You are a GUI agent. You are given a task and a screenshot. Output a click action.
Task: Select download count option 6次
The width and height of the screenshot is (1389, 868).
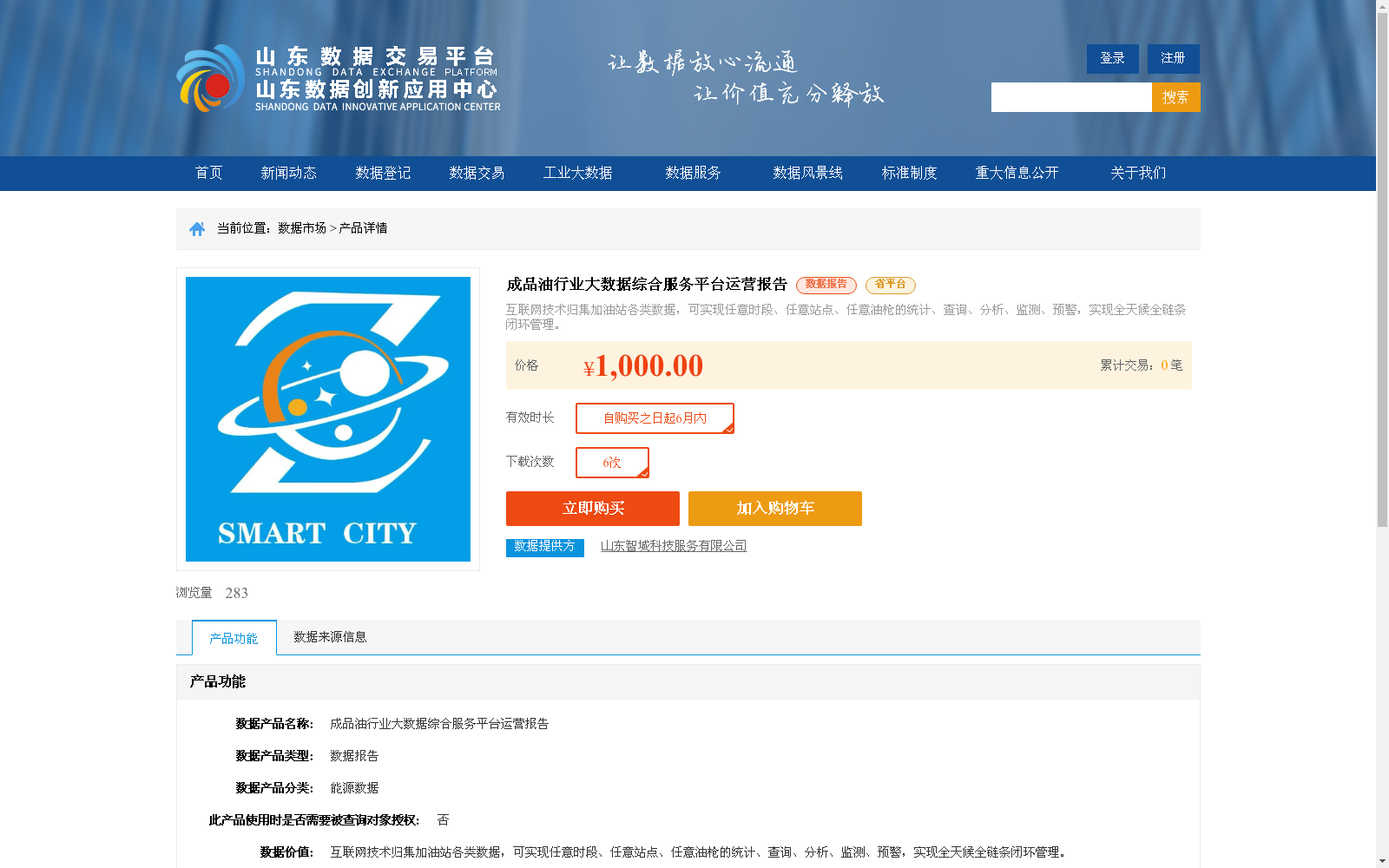612,463
